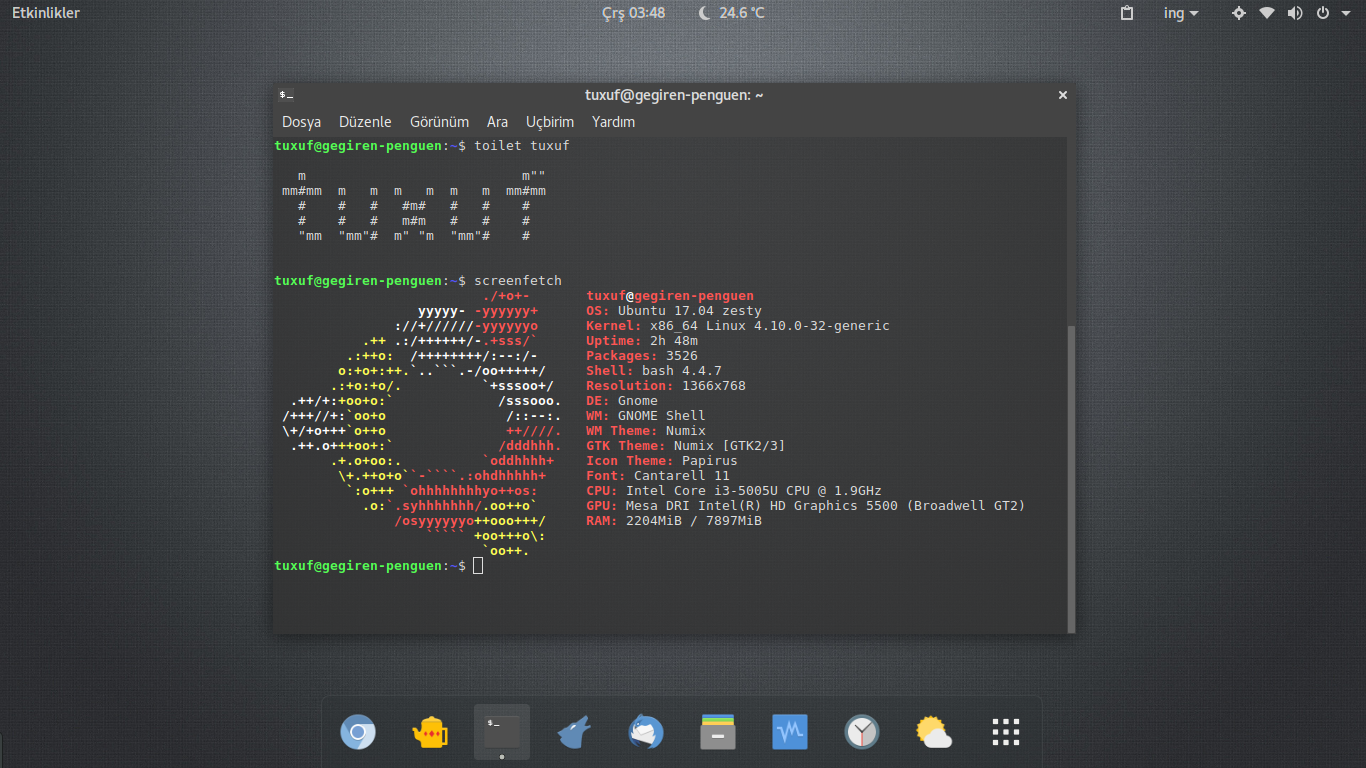Open the Wi-Fi network indicator
Screen dimensions: 1366x768
point(1267,13)
